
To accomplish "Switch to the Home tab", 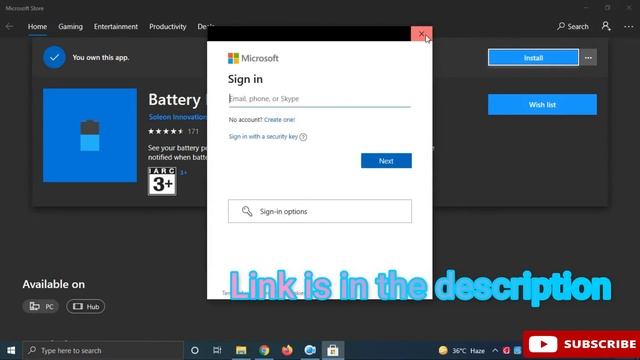I will point(37,27).
